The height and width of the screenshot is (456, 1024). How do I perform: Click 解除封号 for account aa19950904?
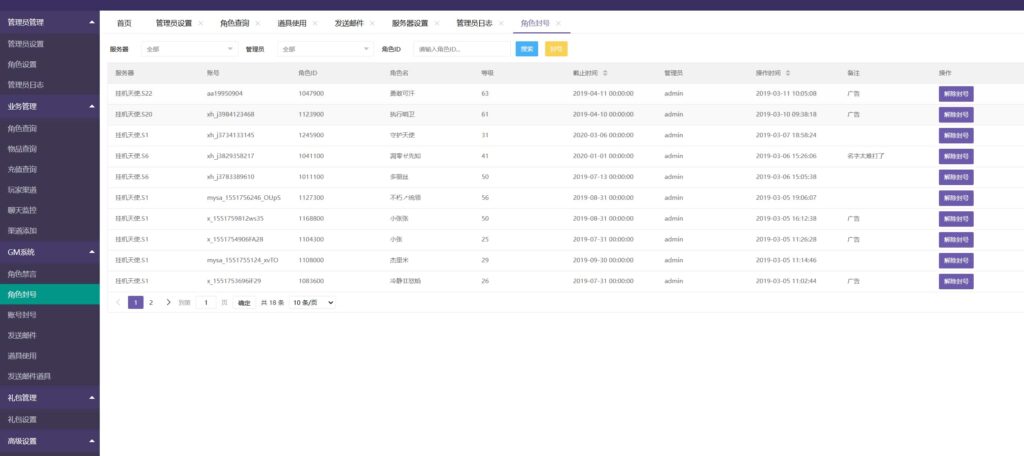click(x=956, y=93)
